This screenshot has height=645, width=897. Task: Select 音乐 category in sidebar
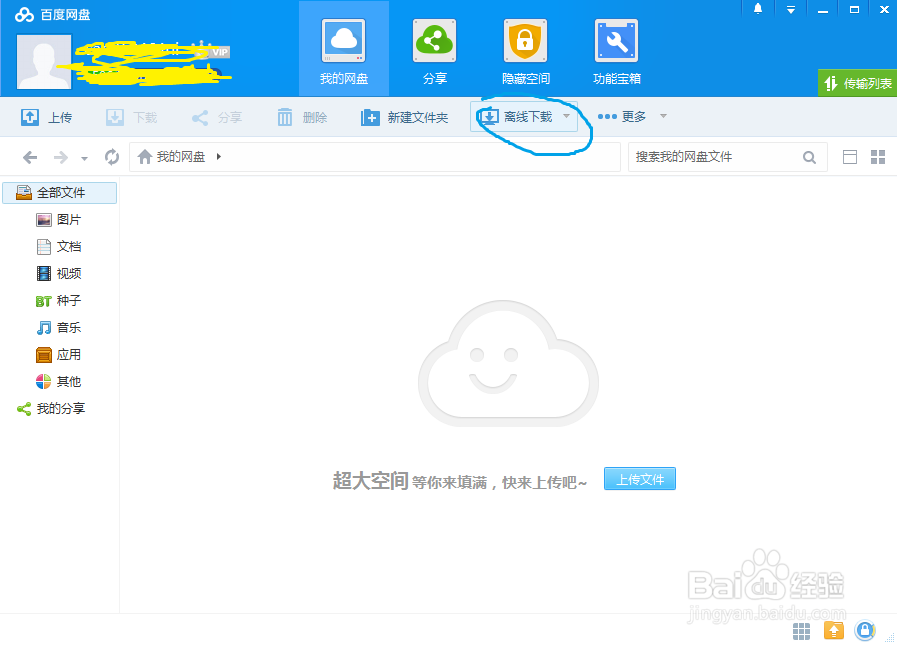click(59, 327)
